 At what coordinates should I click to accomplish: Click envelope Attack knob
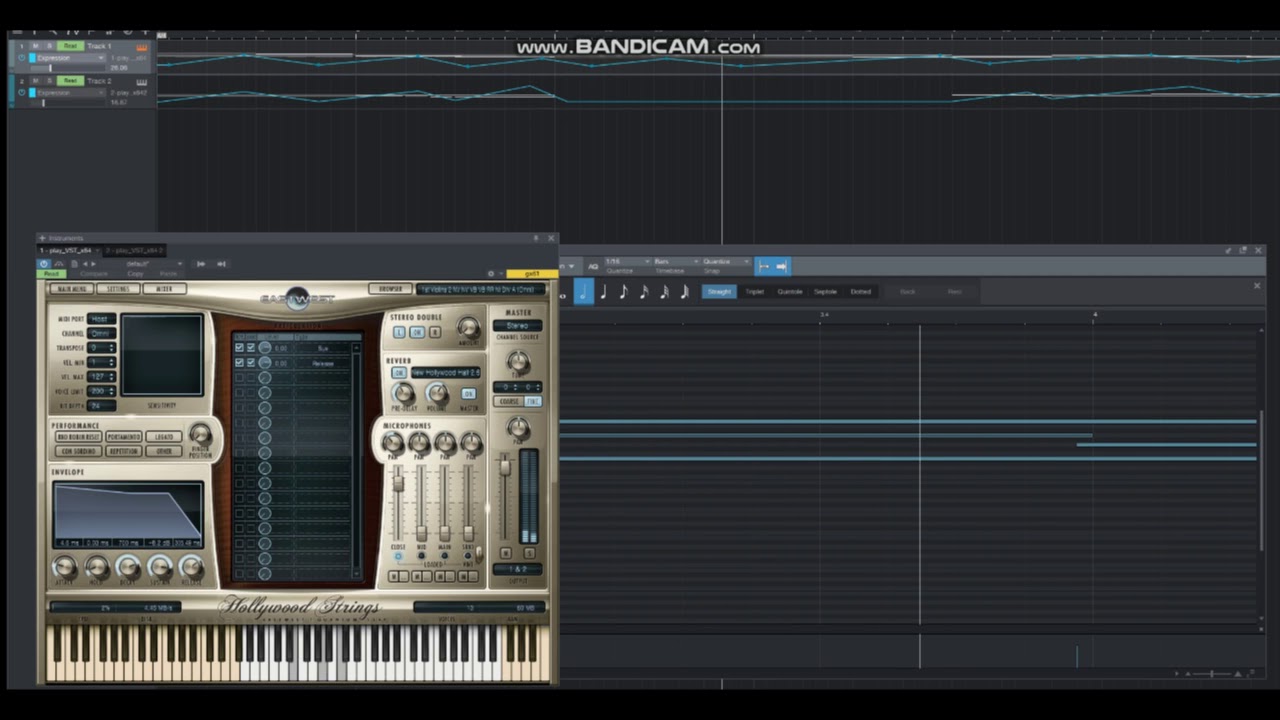pos(64,567)
